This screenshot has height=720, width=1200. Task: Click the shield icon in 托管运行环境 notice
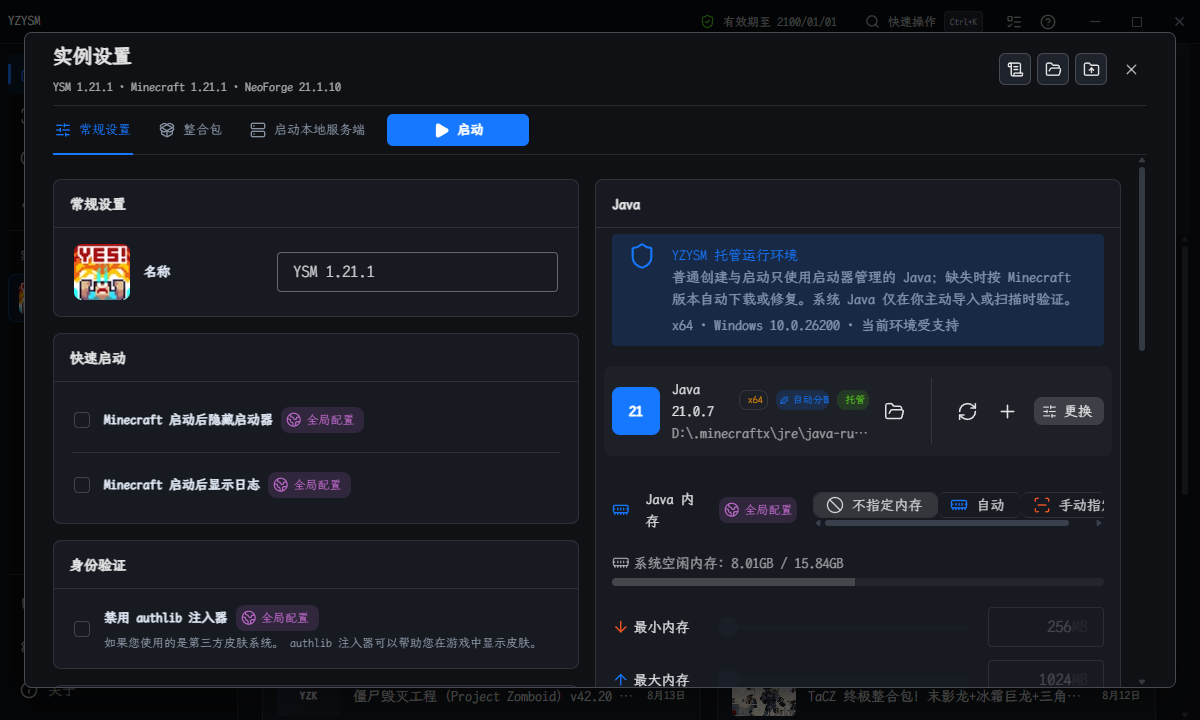642,256
